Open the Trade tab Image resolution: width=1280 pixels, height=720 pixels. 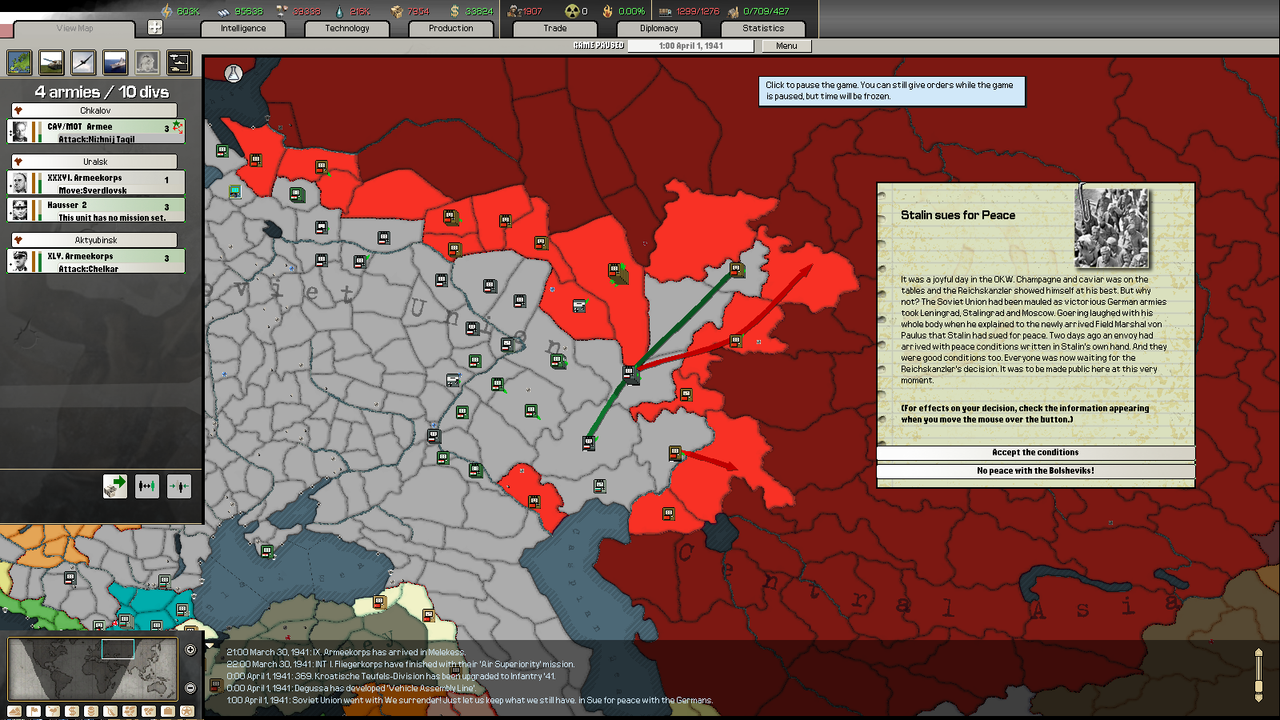click(555, 28)
